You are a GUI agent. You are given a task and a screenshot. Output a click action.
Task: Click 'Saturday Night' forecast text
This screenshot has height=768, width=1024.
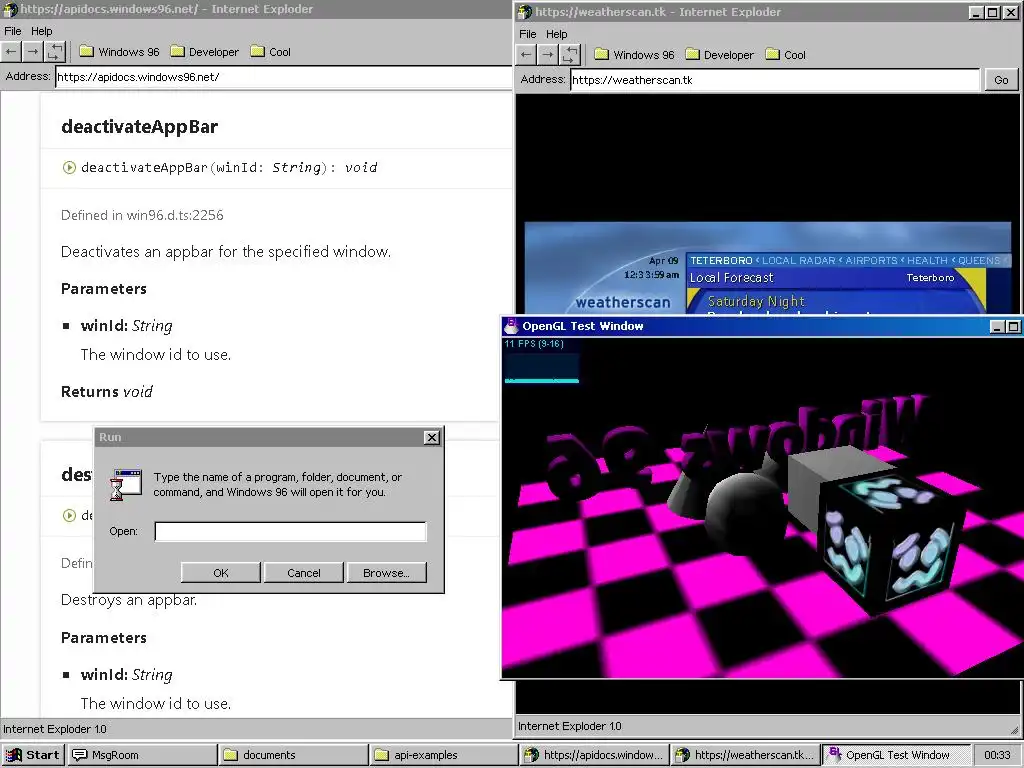(756, 302)
